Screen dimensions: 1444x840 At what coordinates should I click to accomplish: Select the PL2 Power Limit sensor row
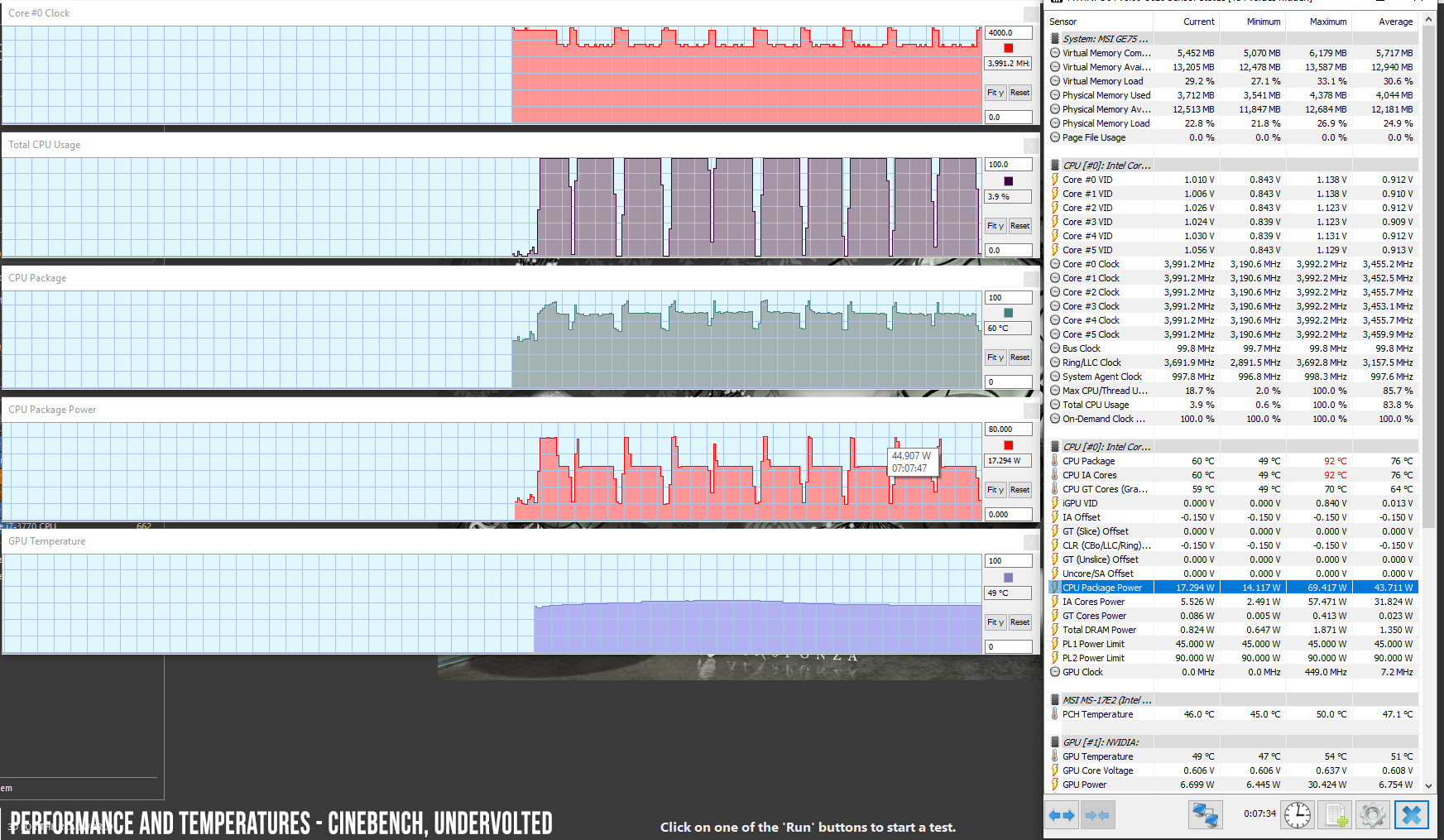[1233, 658]
